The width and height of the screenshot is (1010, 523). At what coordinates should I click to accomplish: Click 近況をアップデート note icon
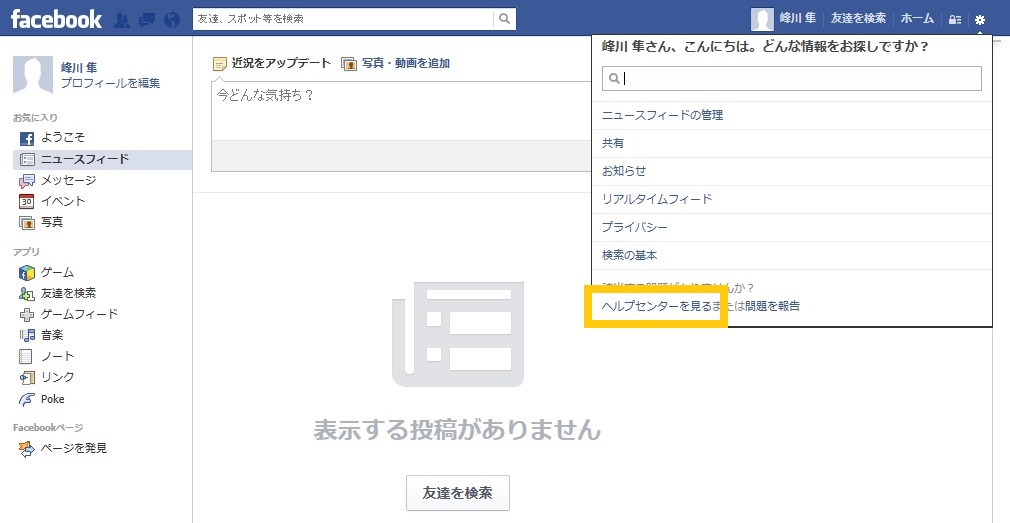pyautogui.click(x=220, y=64)
